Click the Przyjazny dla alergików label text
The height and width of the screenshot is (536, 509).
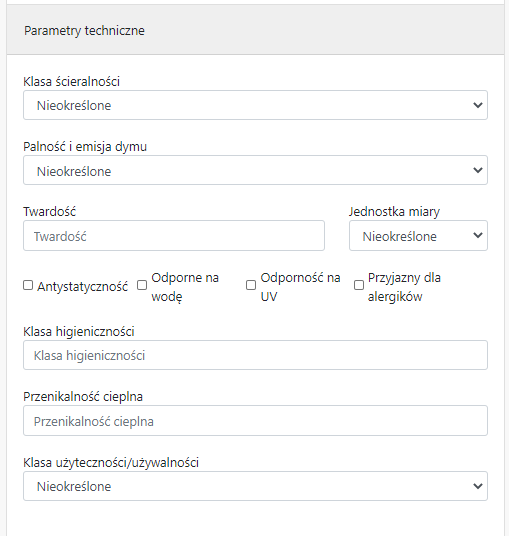[x=404, y=287]
